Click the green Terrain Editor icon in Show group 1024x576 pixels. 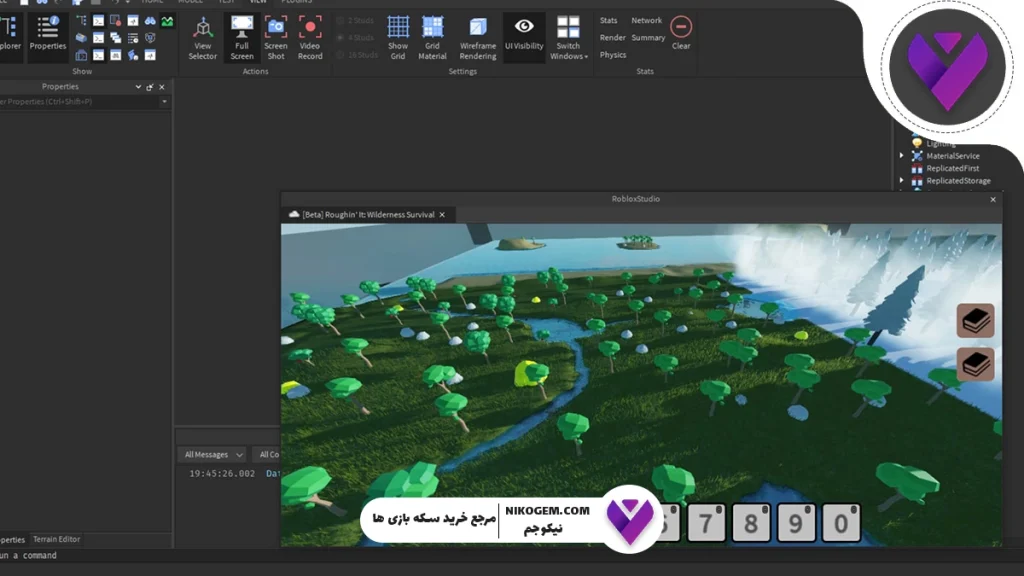[167, 21]
